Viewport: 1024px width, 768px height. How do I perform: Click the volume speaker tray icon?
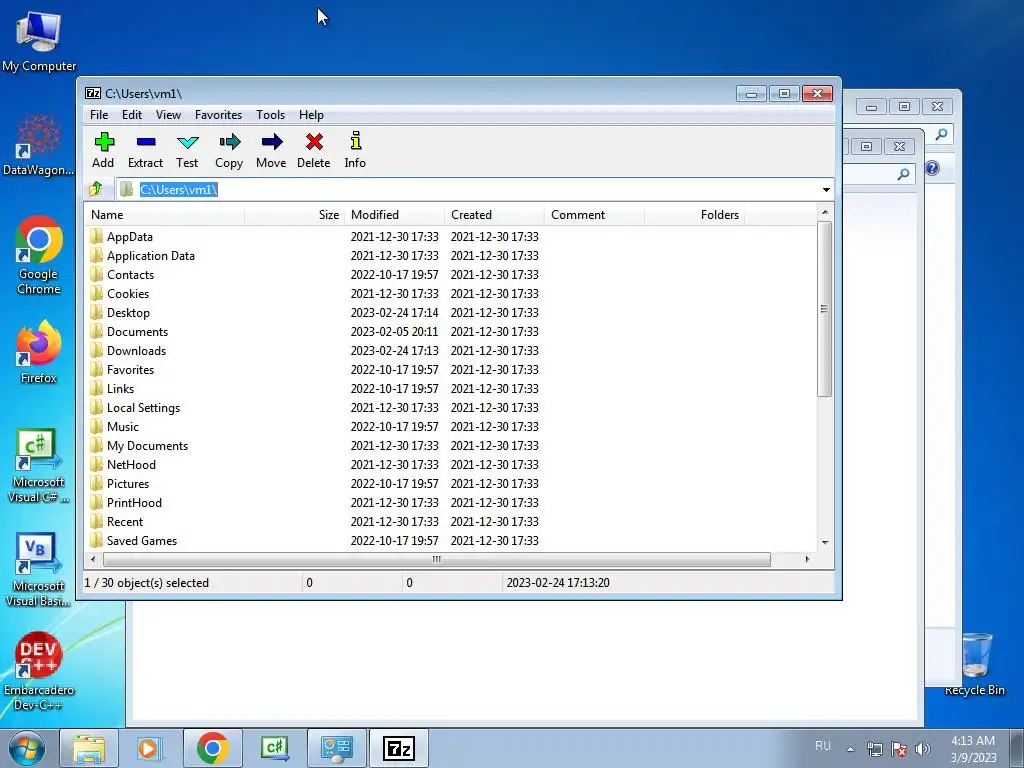pyautogui.click(x=923, y=749)
